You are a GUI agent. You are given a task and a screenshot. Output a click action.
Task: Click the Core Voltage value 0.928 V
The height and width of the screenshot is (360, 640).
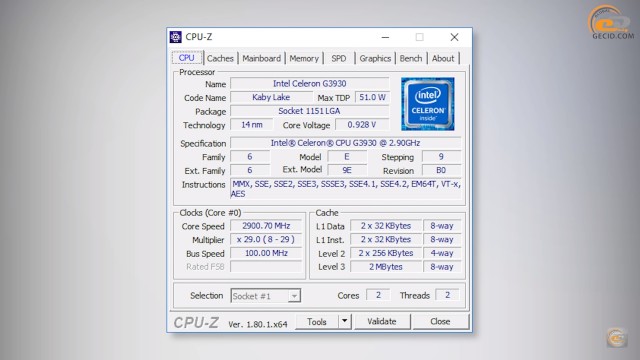pyautogui.click(x=362, y=124)
